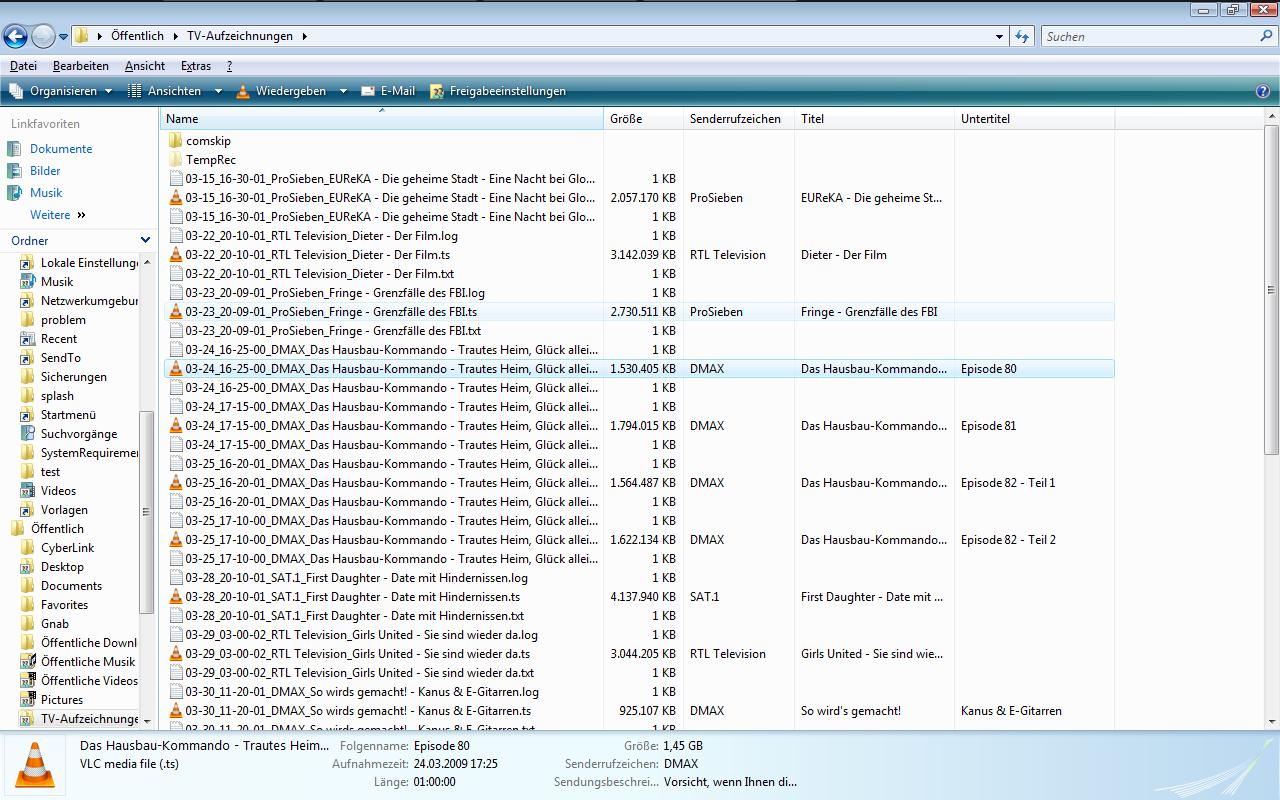Refresh the folder view
Image resolution: width=1280 pixels, height=800 pixels.
[1022, 37]
